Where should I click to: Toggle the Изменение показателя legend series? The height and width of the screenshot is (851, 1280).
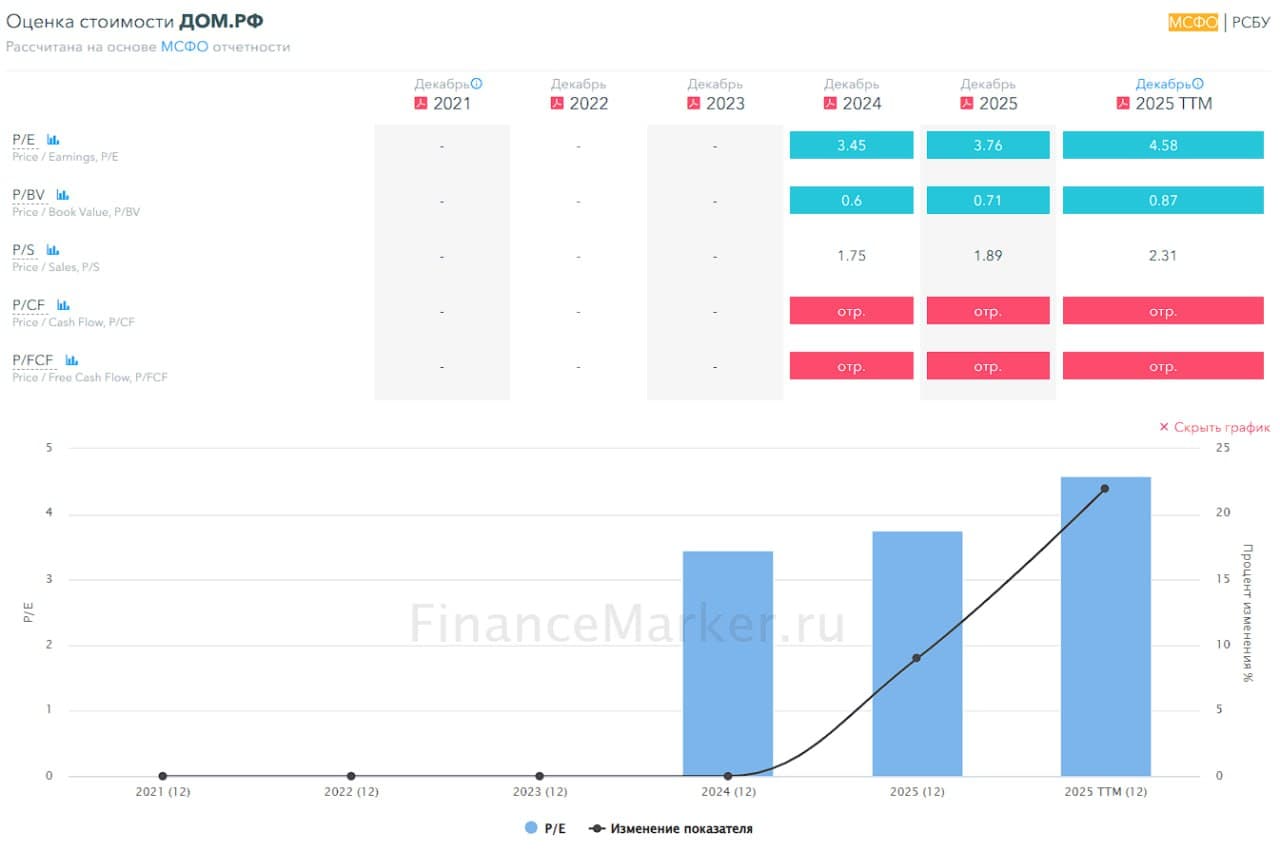coord(671,828)
